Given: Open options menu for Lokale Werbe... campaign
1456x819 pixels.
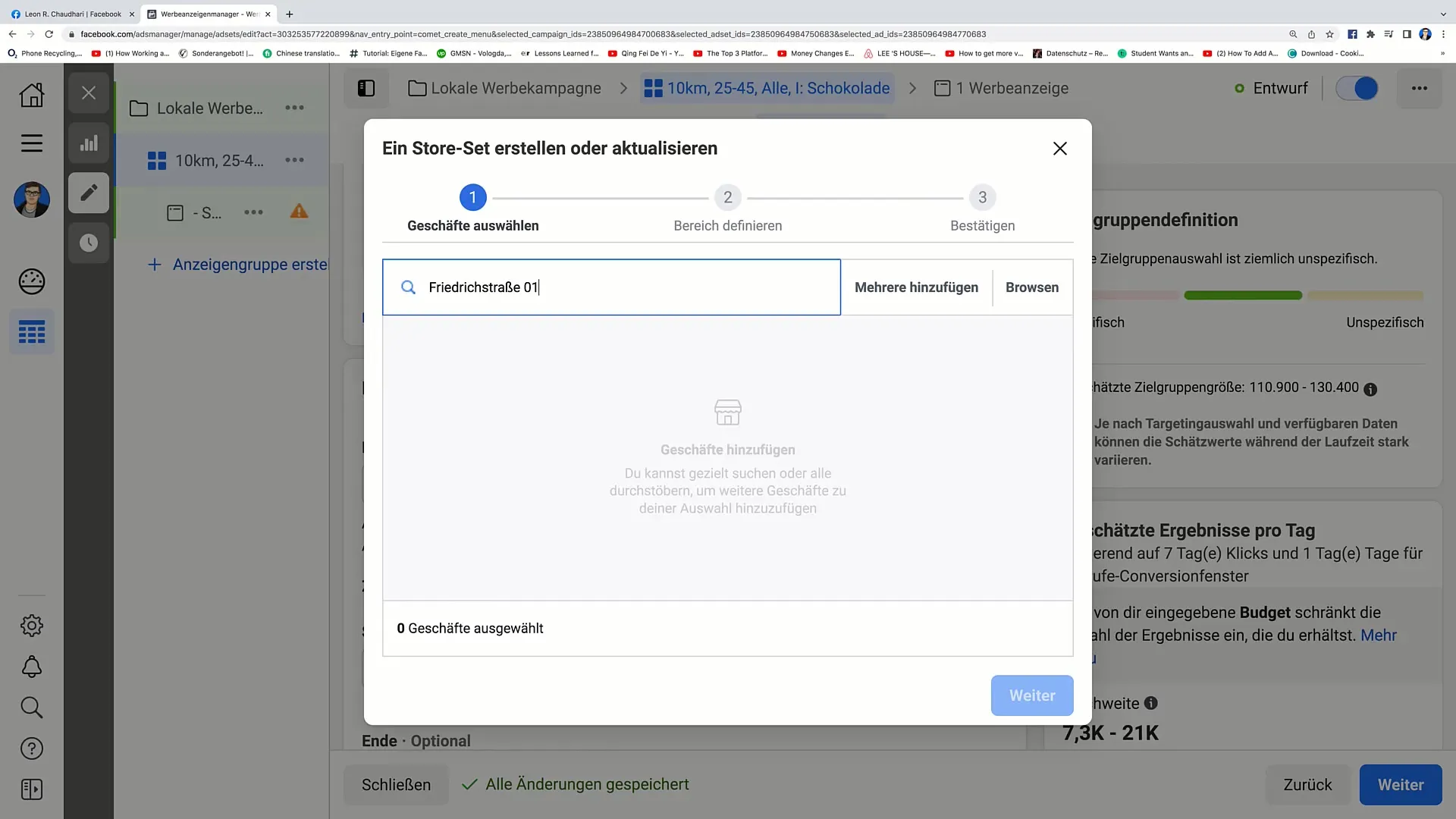Looking at the screenshot, I should [x=294, y=108].
